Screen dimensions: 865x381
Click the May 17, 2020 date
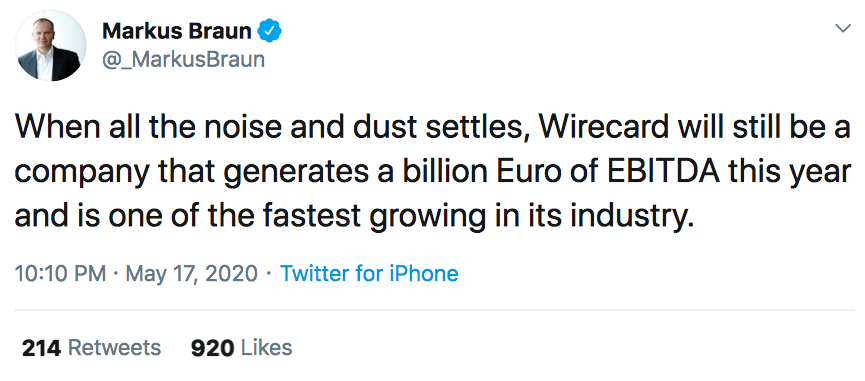pos(191,274)
